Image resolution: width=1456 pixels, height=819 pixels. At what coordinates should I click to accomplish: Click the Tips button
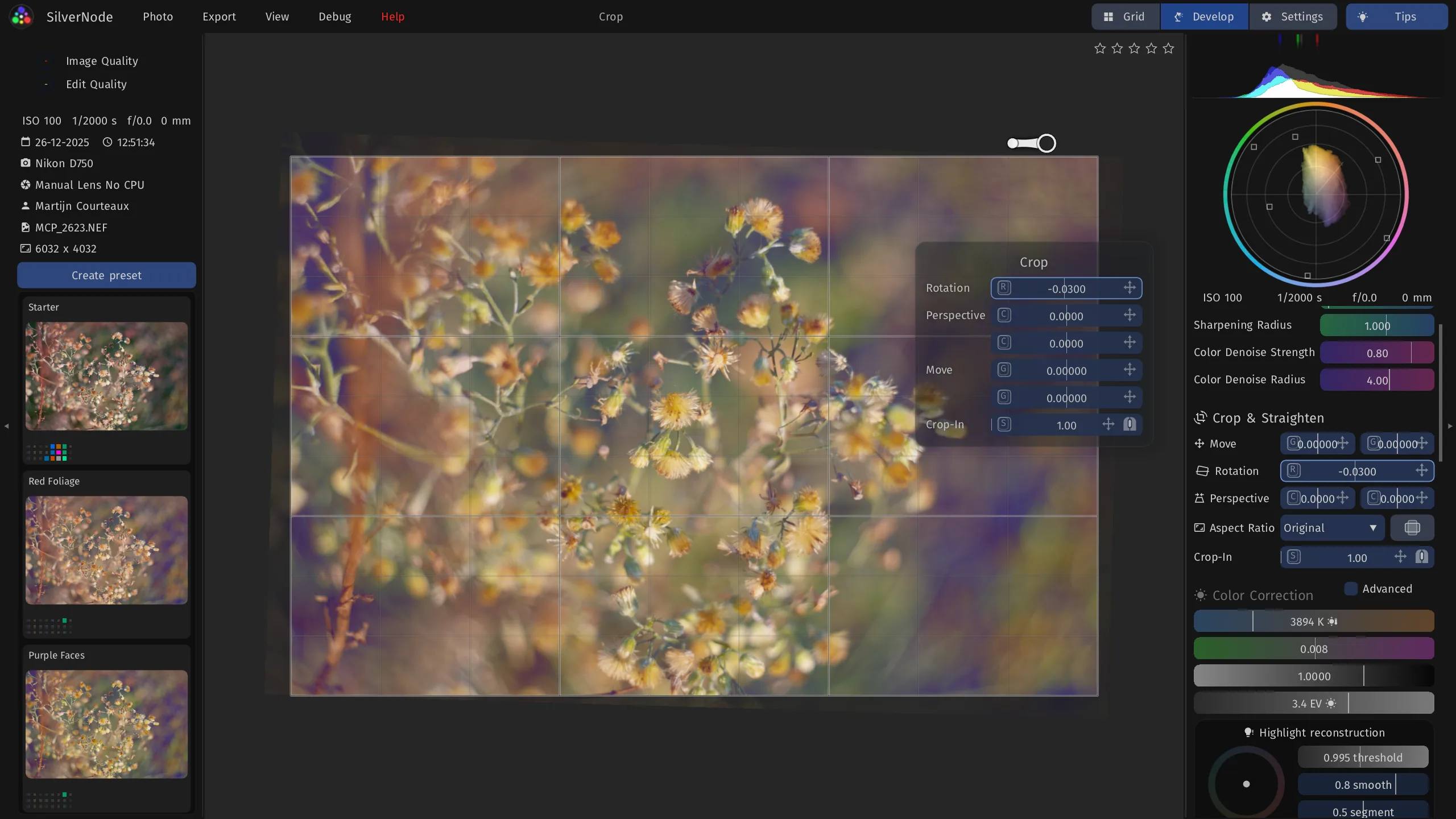tap(1396, 16)
